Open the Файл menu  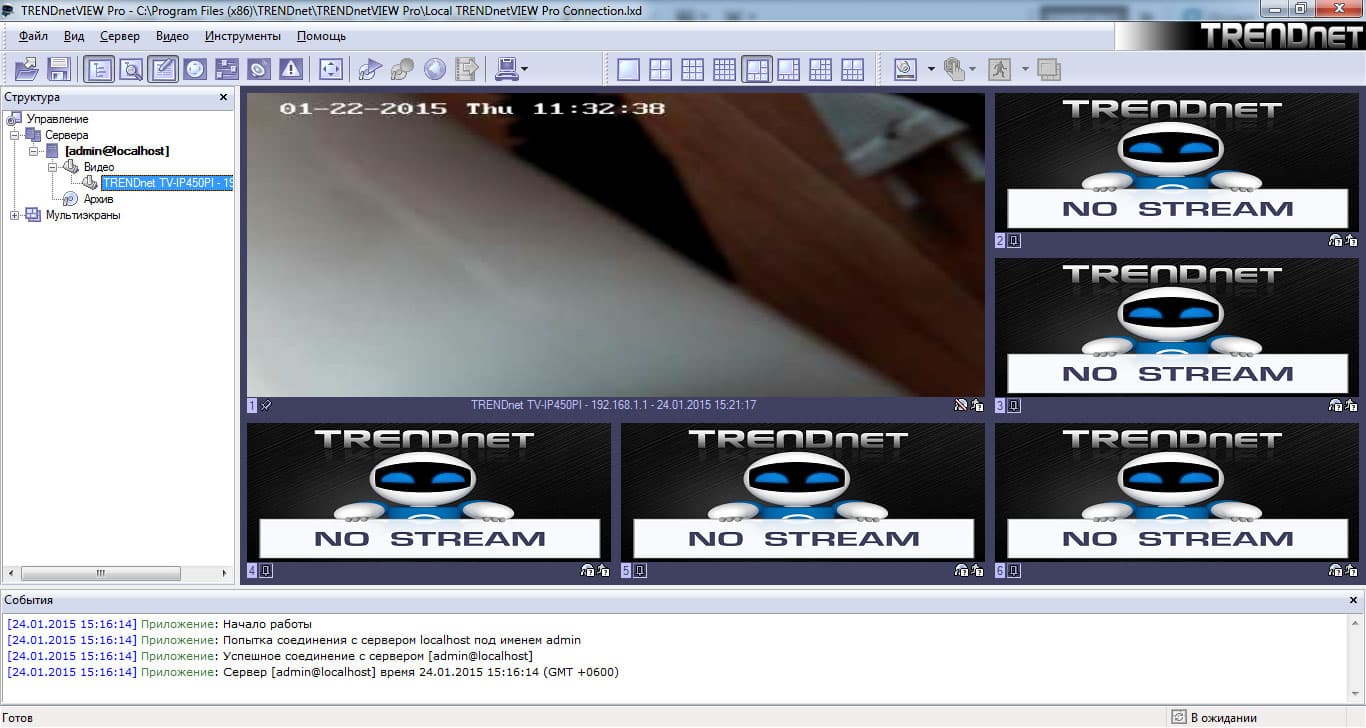coord(33,36)
